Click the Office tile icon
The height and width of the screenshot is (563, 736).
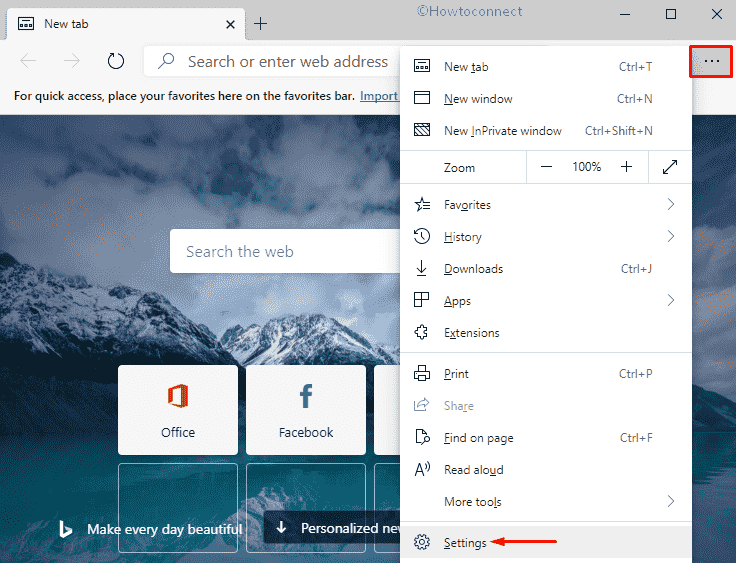click(178, 397)
